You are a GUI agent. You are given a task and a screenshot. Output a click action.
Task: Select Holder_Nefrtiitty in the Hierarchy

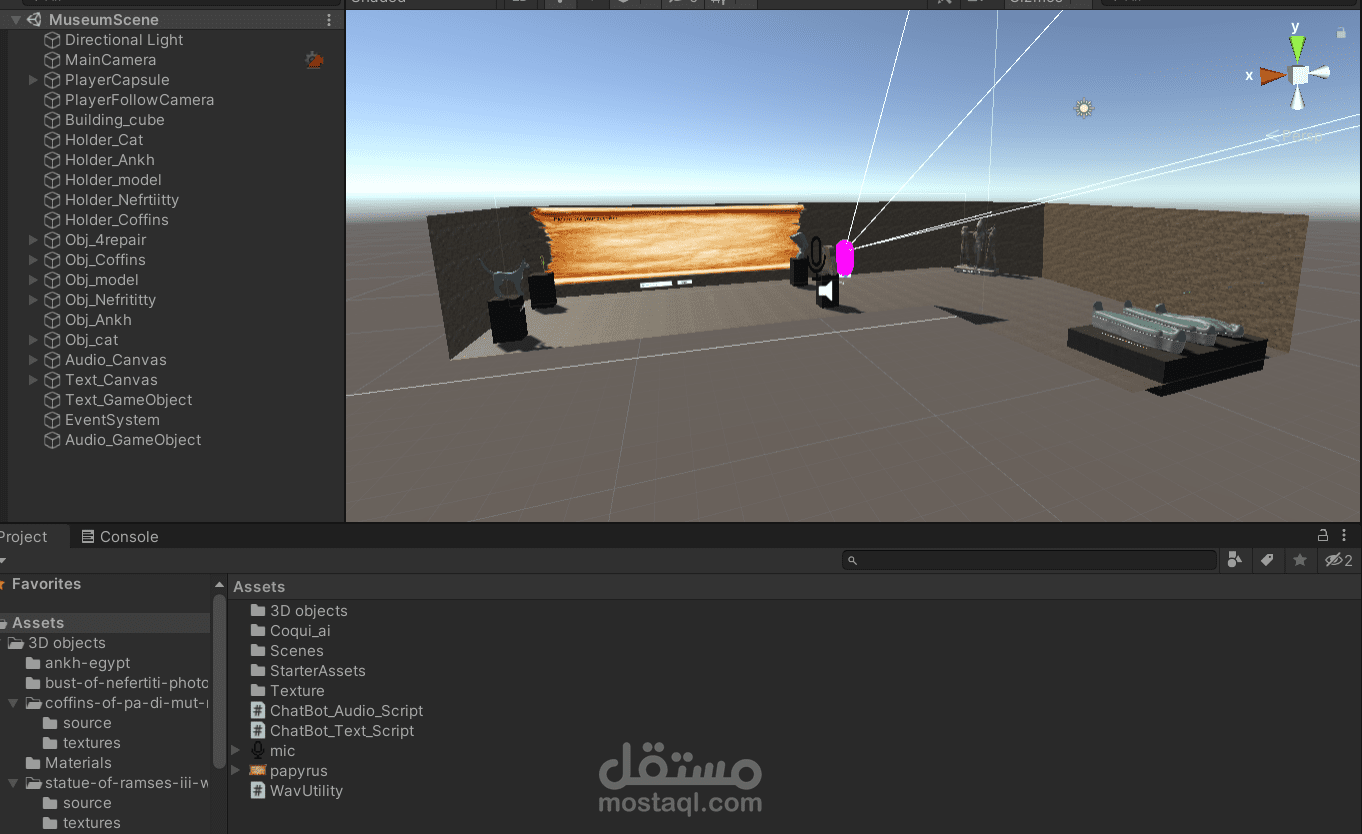[122, 200]
